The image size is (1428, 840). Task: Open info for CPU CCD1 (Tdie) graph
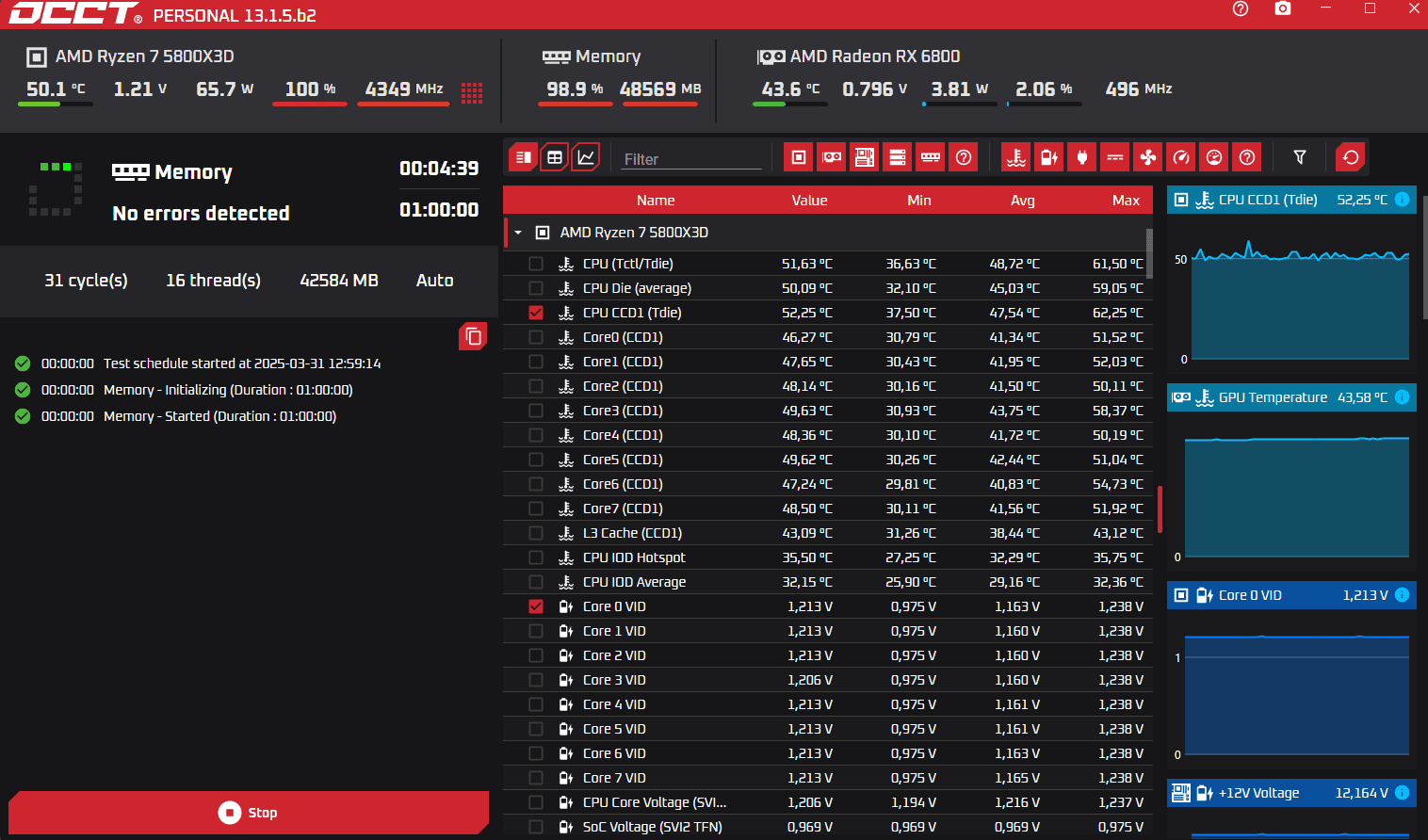[1402, 200]
